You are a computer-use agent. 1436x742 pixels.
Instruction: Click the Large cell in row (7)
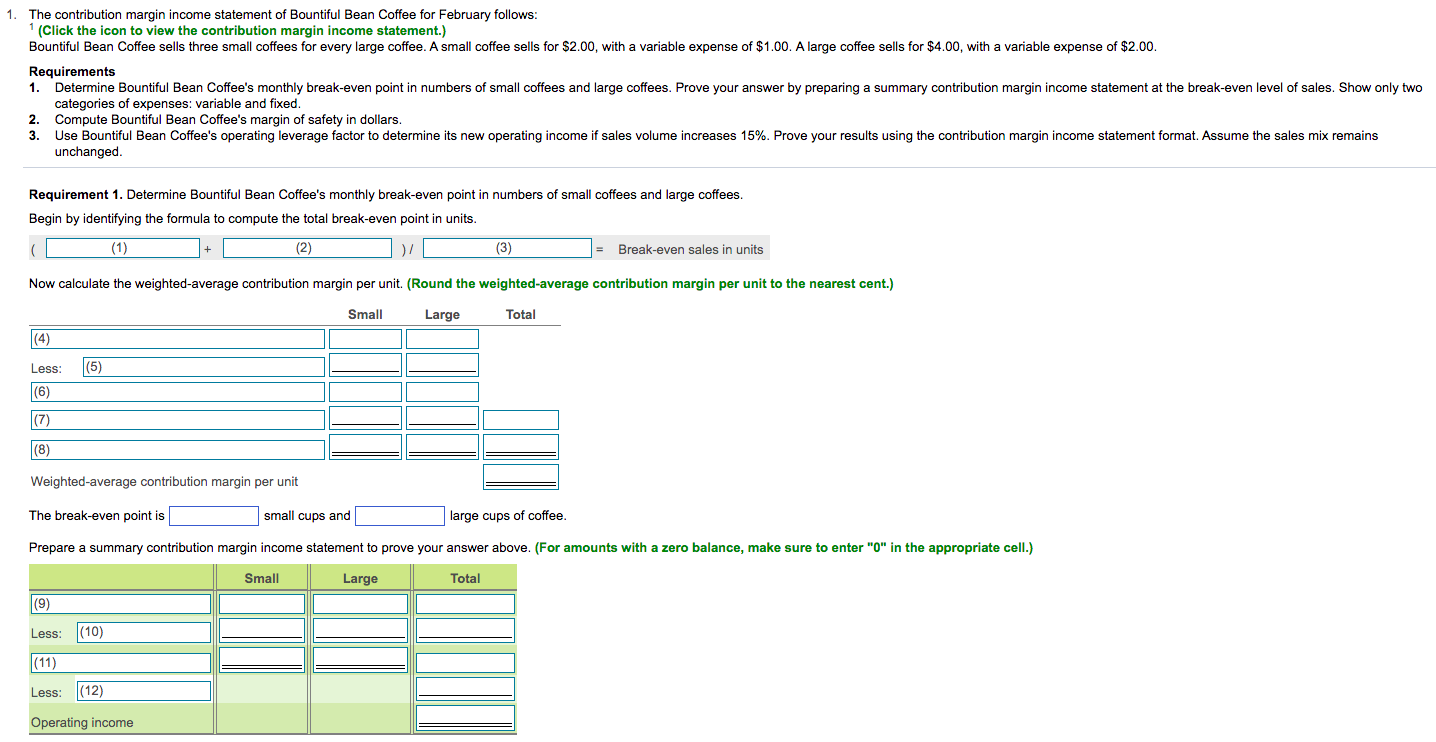(442, 418)
